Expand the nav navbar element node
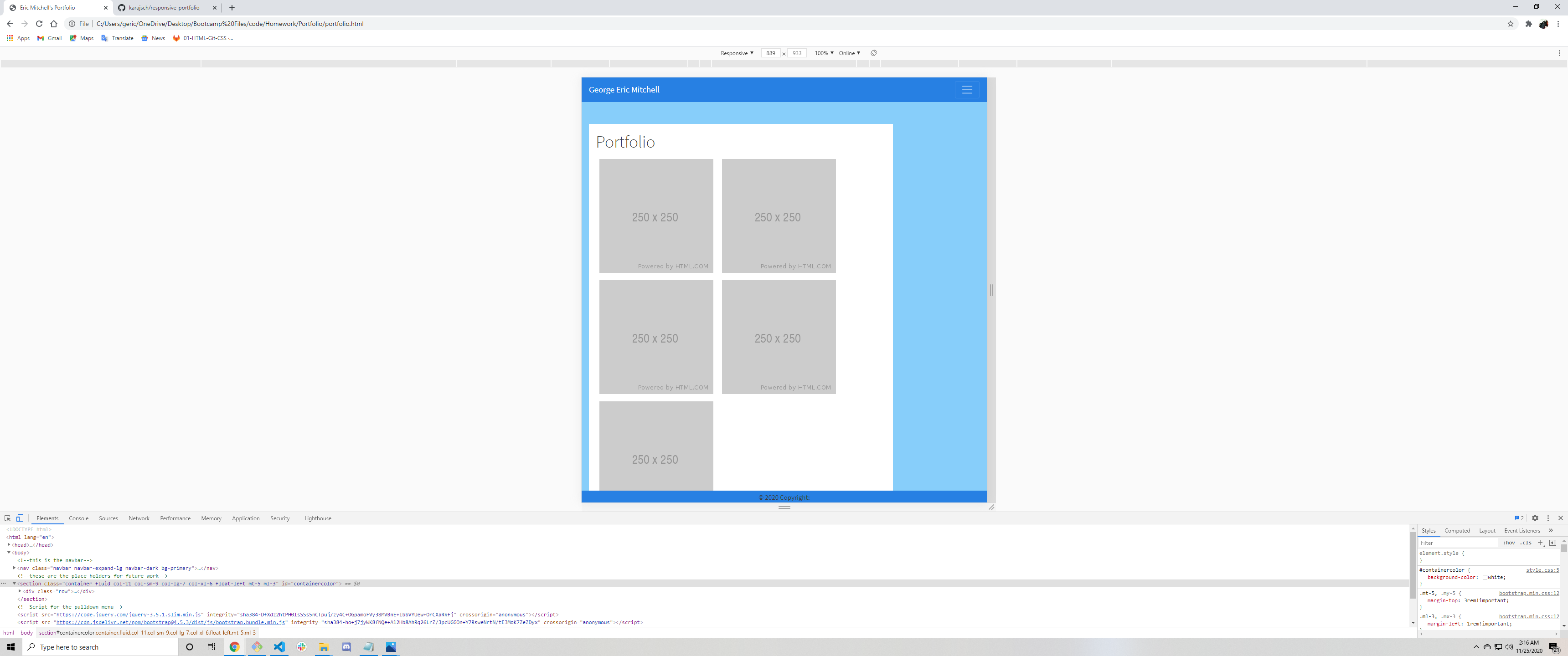The height and width of the screenshot is (656, 1568). tap(15, 568)
